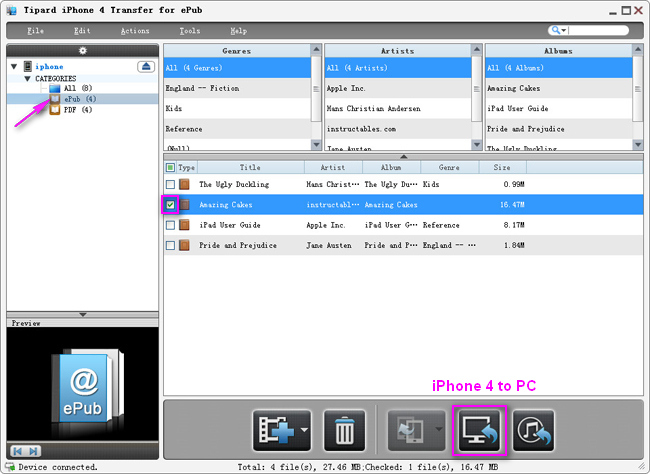
Task: Sort by the Size column header
Action: [502, 168]
